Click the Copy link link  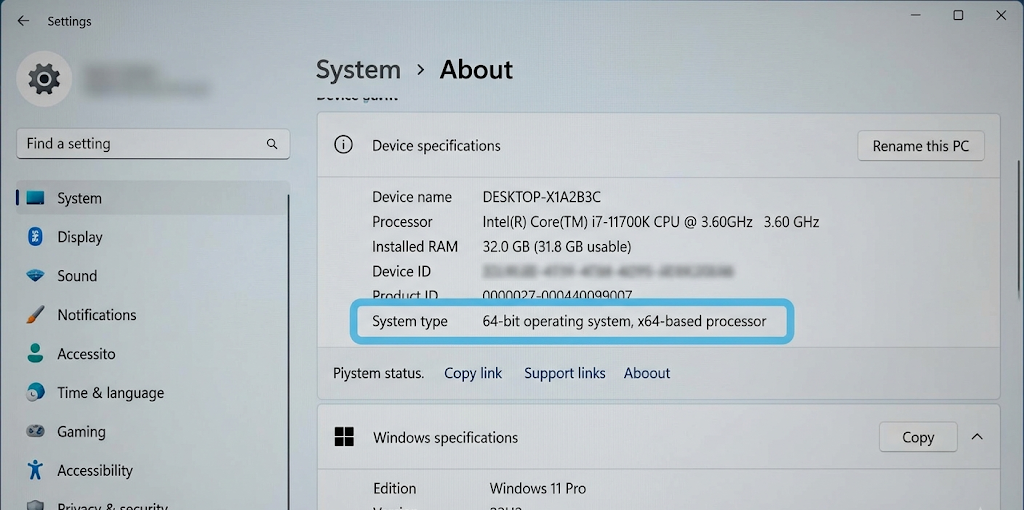click(x=473, y=373)
